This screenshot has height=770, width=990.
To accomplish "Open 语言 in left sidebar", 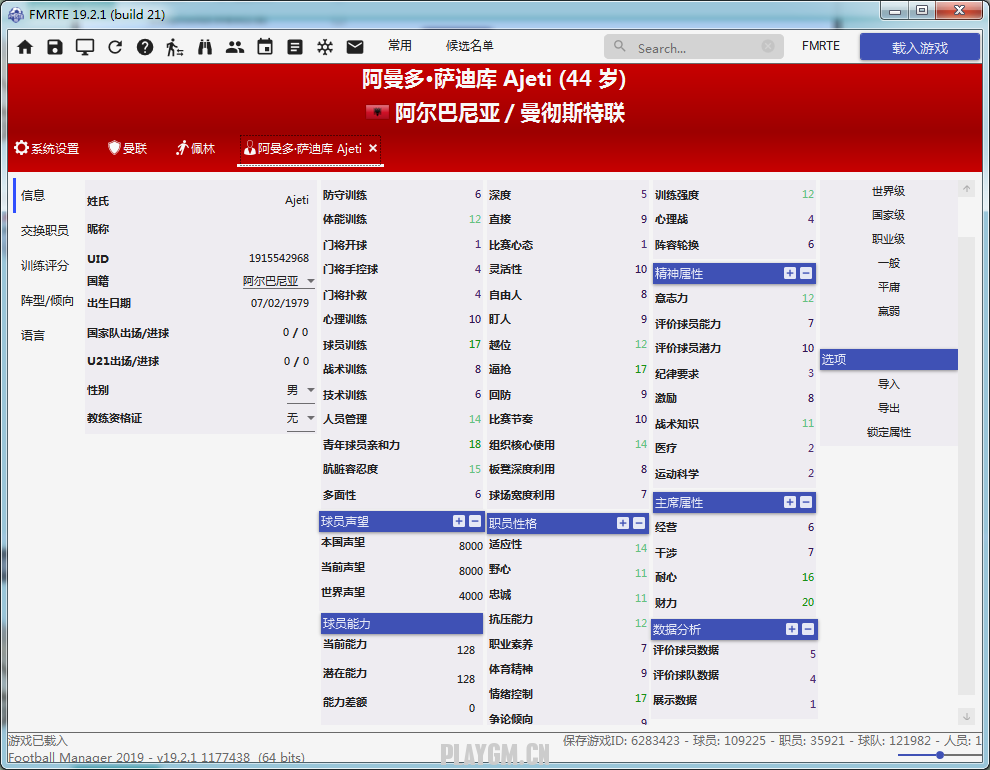I will pos(33,335).
